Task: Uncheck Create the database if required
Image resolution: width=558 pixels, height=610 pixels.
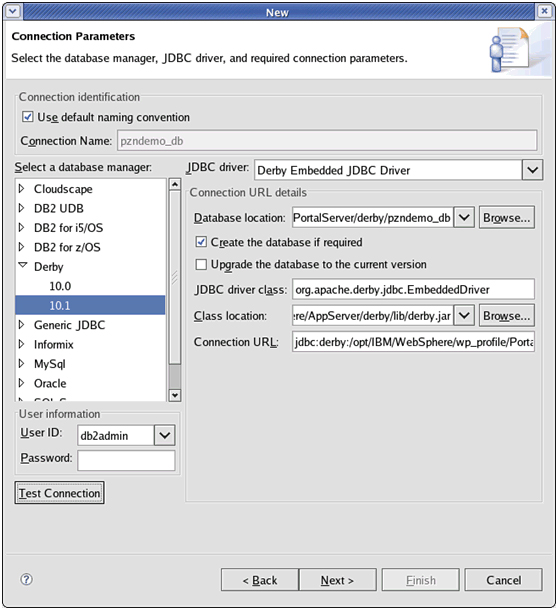Action: (201, 242)
